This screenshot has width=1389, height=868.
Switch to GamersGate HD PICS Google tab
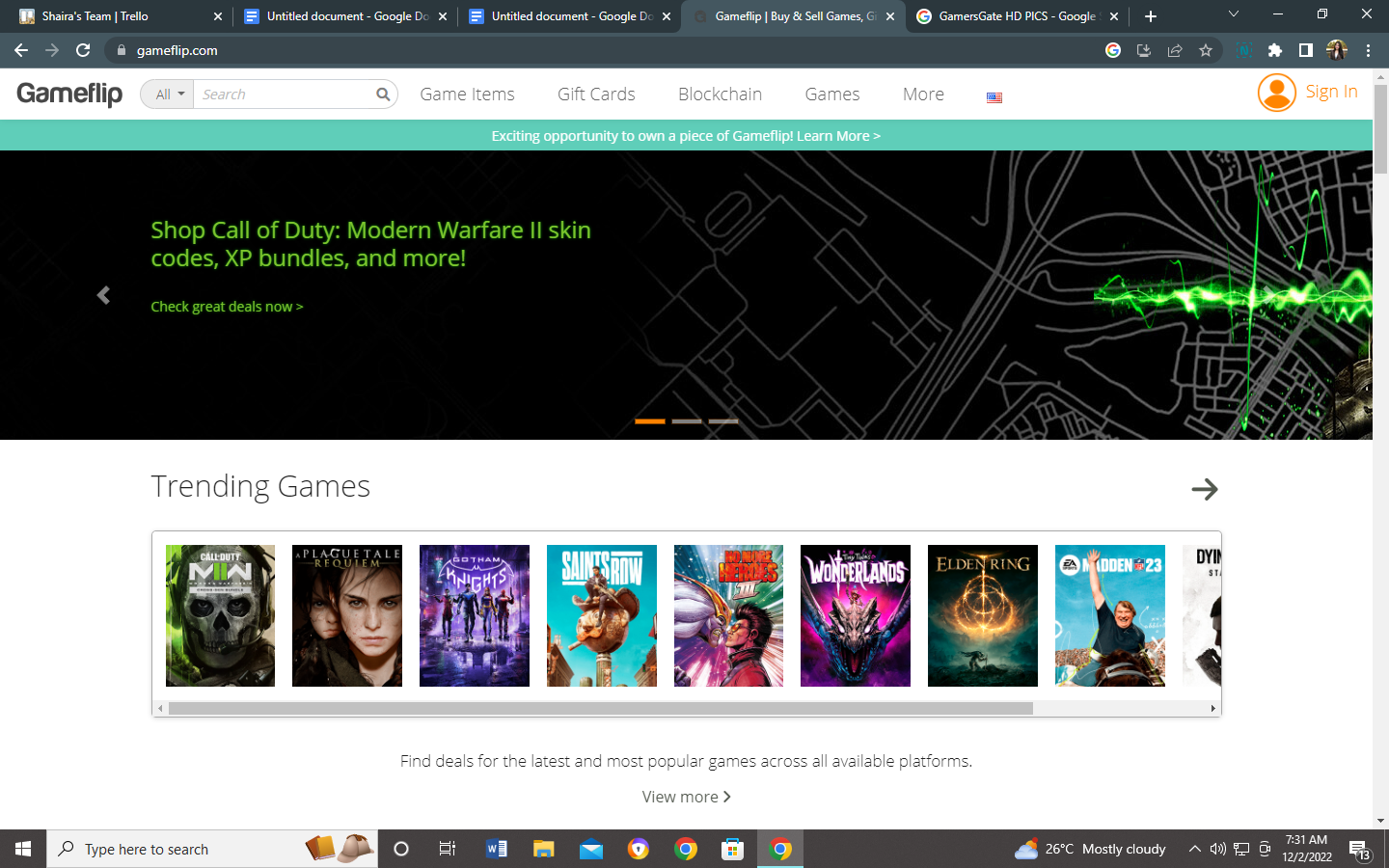tap(1018, 16)
